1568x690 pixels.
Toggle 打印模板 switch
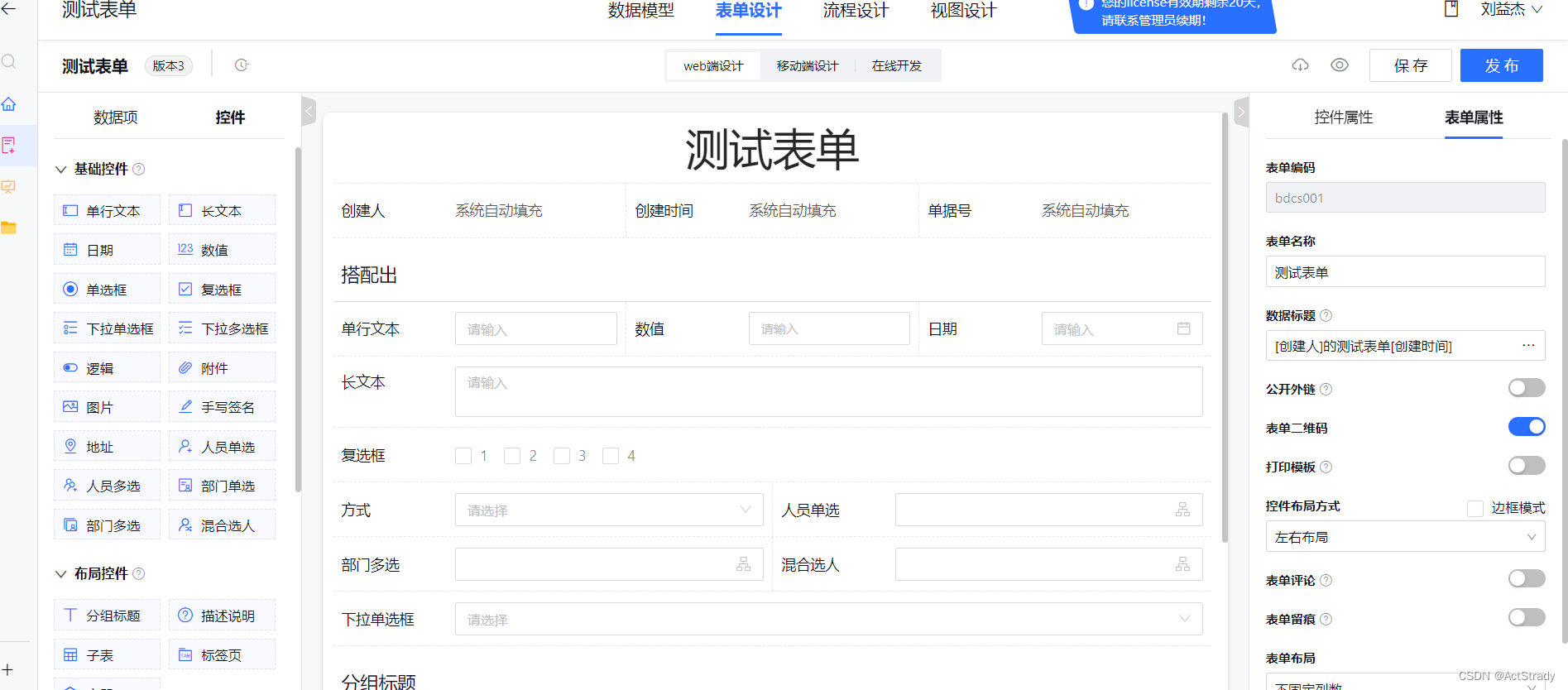pyautogui.click(x=1527, y=466)
